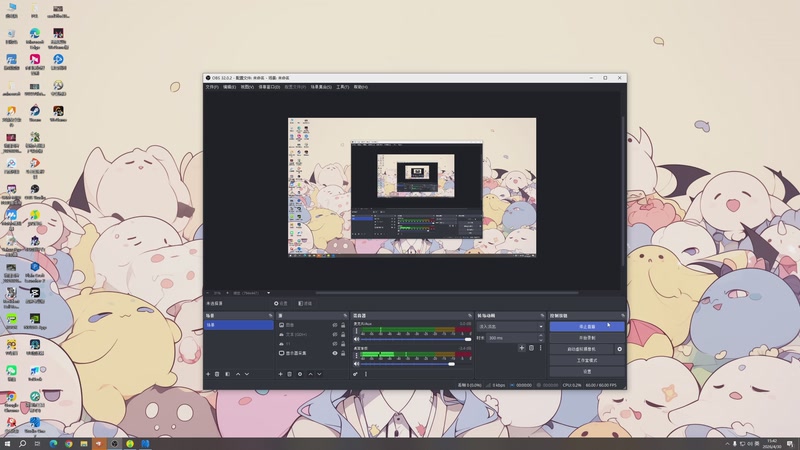The width and height of the screenshot is (800, 450).
Task: Open source properties gear in Sources toolbar
Action: coord(300,374)
